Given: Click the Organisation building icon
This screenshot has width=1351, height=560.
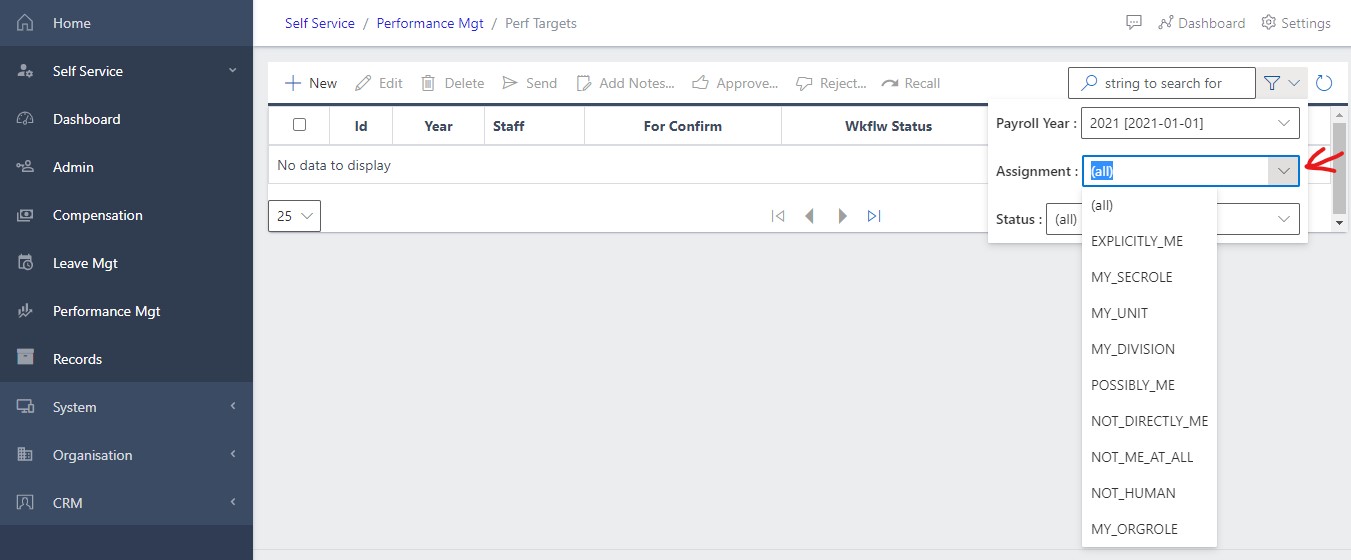Looking at the screenshot, I should click(26, 455).
